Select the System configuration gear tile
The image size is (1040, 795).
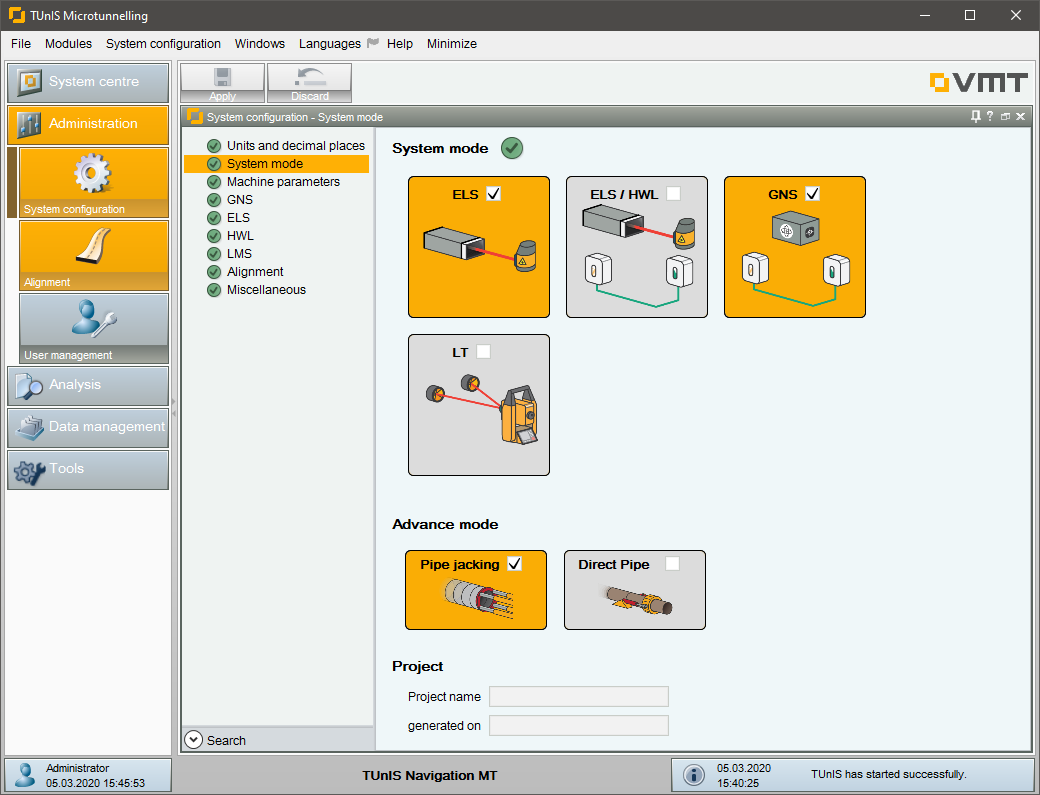pyautogui.click(x=94, y=182)
